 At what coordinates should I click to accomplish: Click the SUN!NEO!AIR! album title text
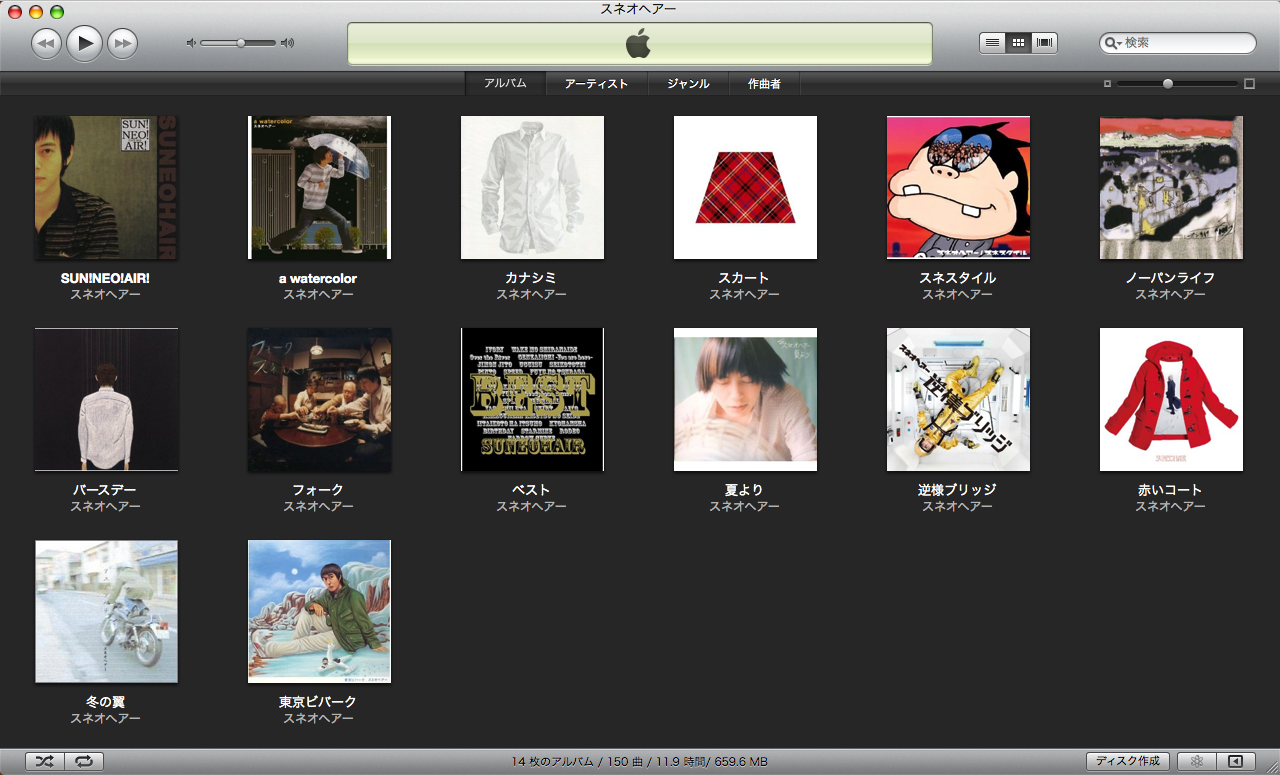point(105,278)
